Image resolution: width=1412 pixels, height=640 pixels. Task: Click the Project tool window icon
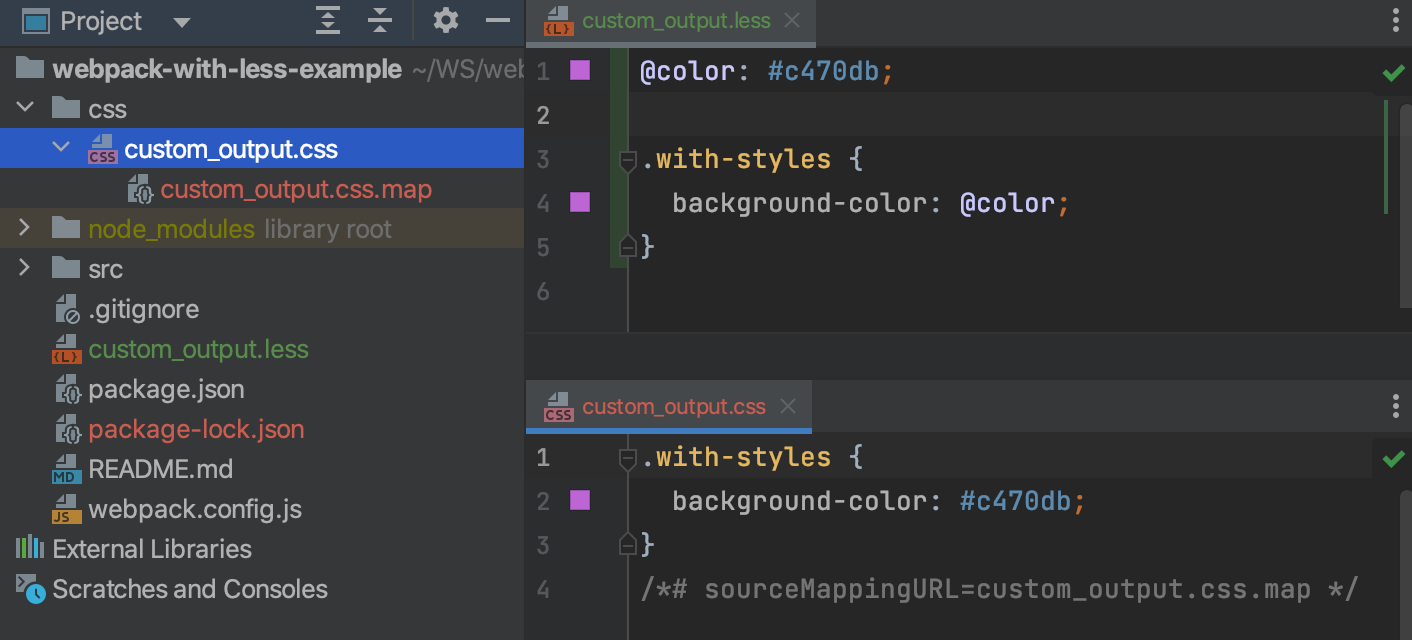(x=36, y=20)
